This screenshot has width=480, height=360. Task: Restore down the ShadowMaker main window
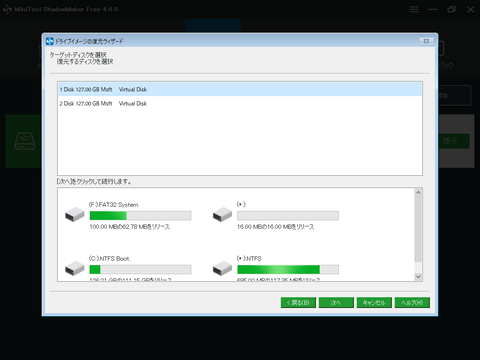(451, 9)
